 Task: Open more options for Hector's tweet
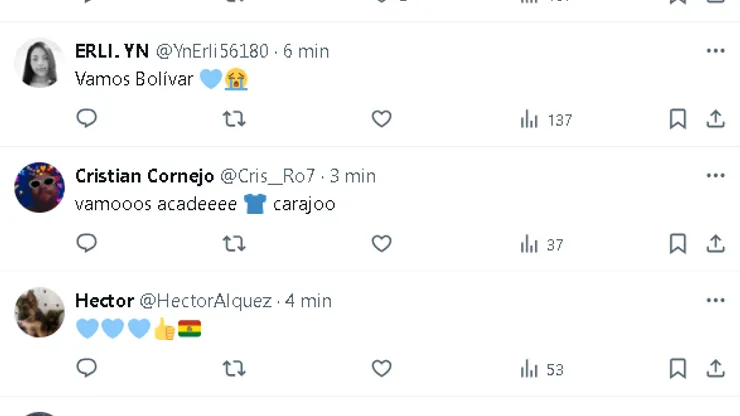point(715,300)
